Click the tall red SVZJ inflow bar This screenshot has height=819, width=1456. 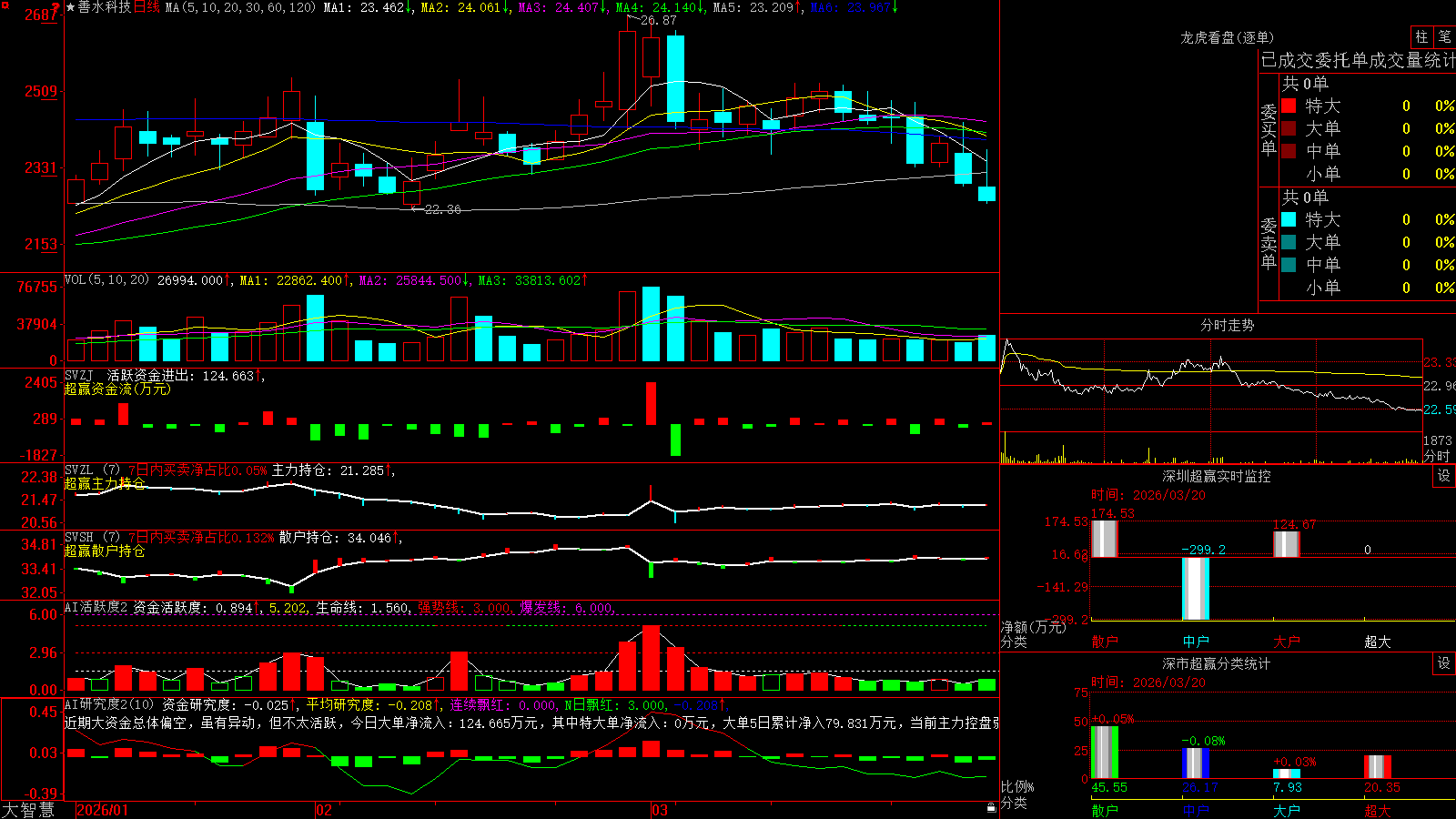tap(651, 403)
